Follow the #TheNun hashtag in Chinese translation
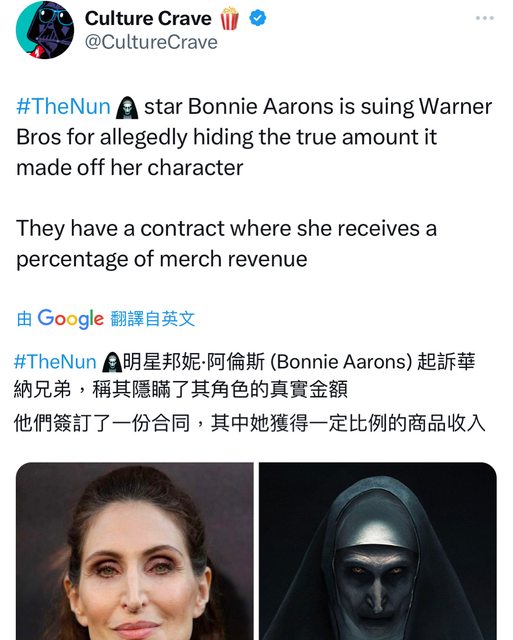Image resolution: width=513 pixels, height=640 pixels. 55,362
